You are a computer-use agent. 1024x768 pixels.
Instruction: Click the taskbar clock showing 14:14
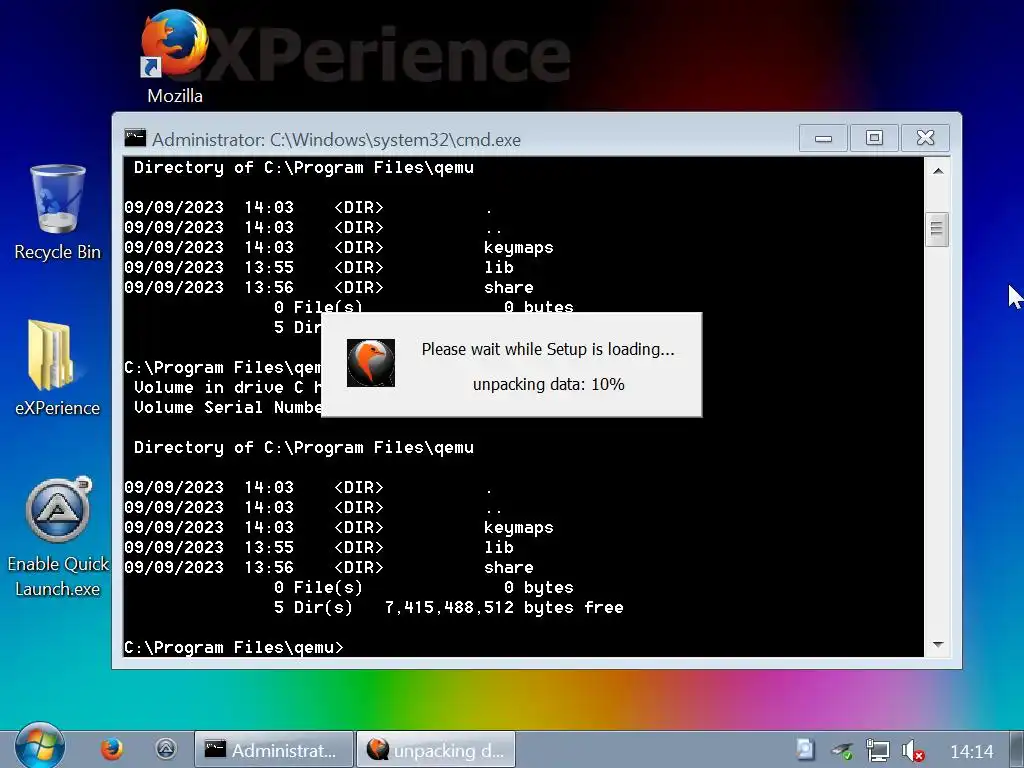[971, 752]
